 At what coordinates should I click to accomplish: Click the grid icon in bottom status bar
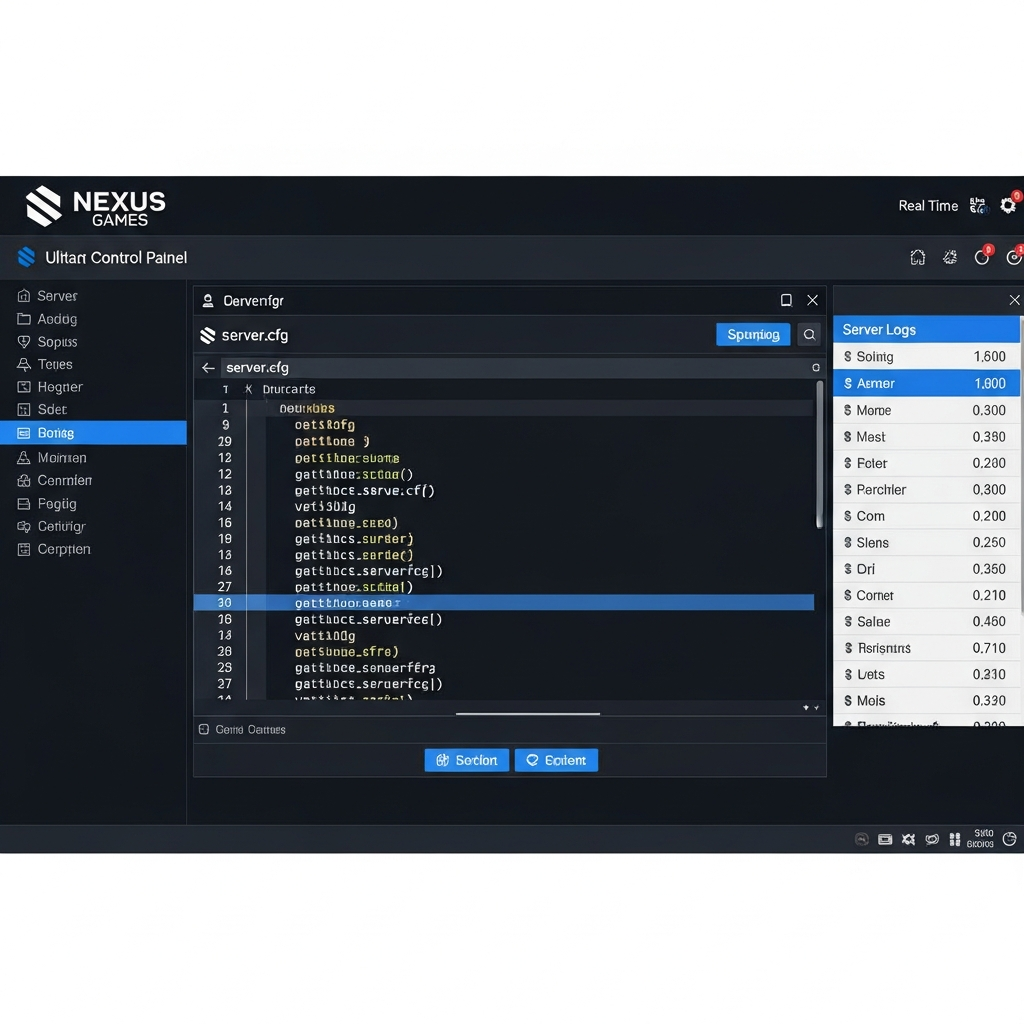point(955,839)
